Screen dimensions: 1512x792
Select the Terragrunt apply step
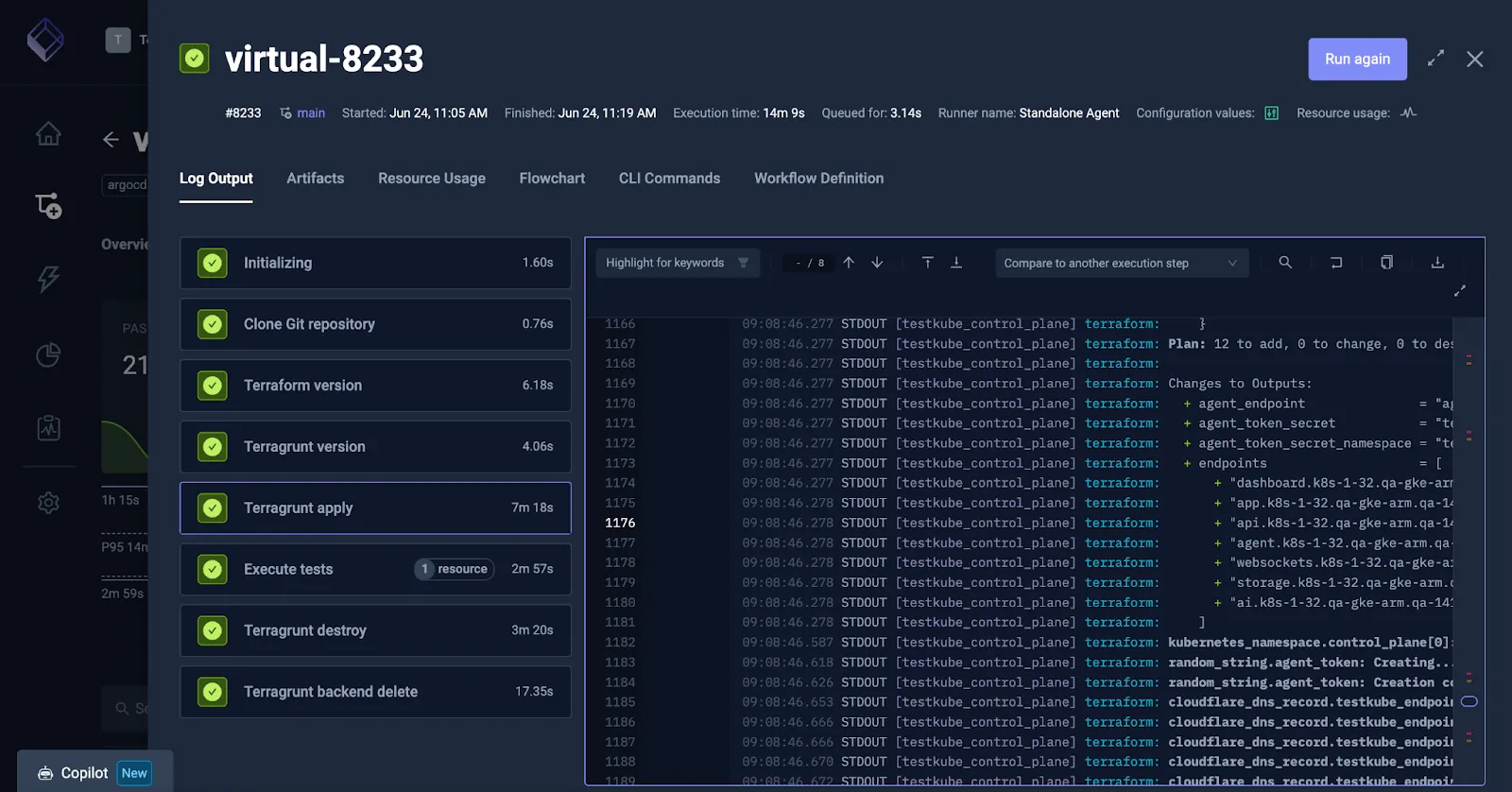(375, 508)
